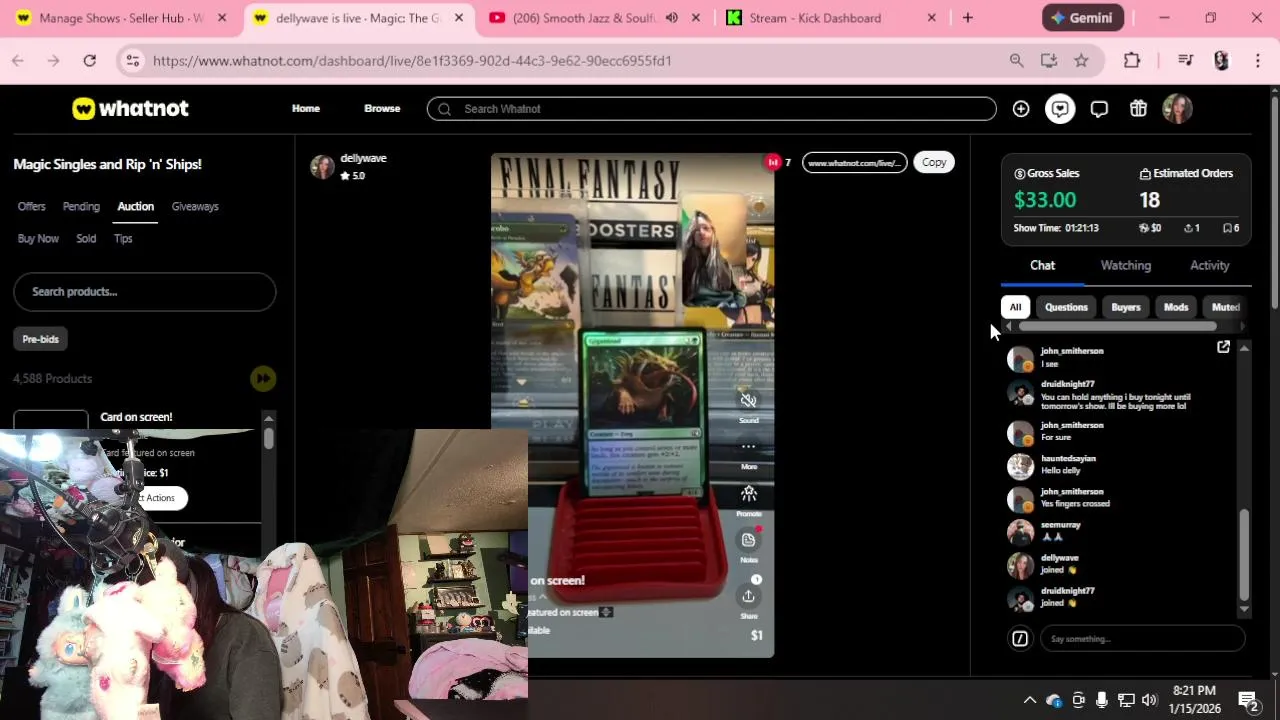The height and width of the screenshot is (720, 1280).
Task: Select the Buy Now tab
Action: [x=38, y=238]
